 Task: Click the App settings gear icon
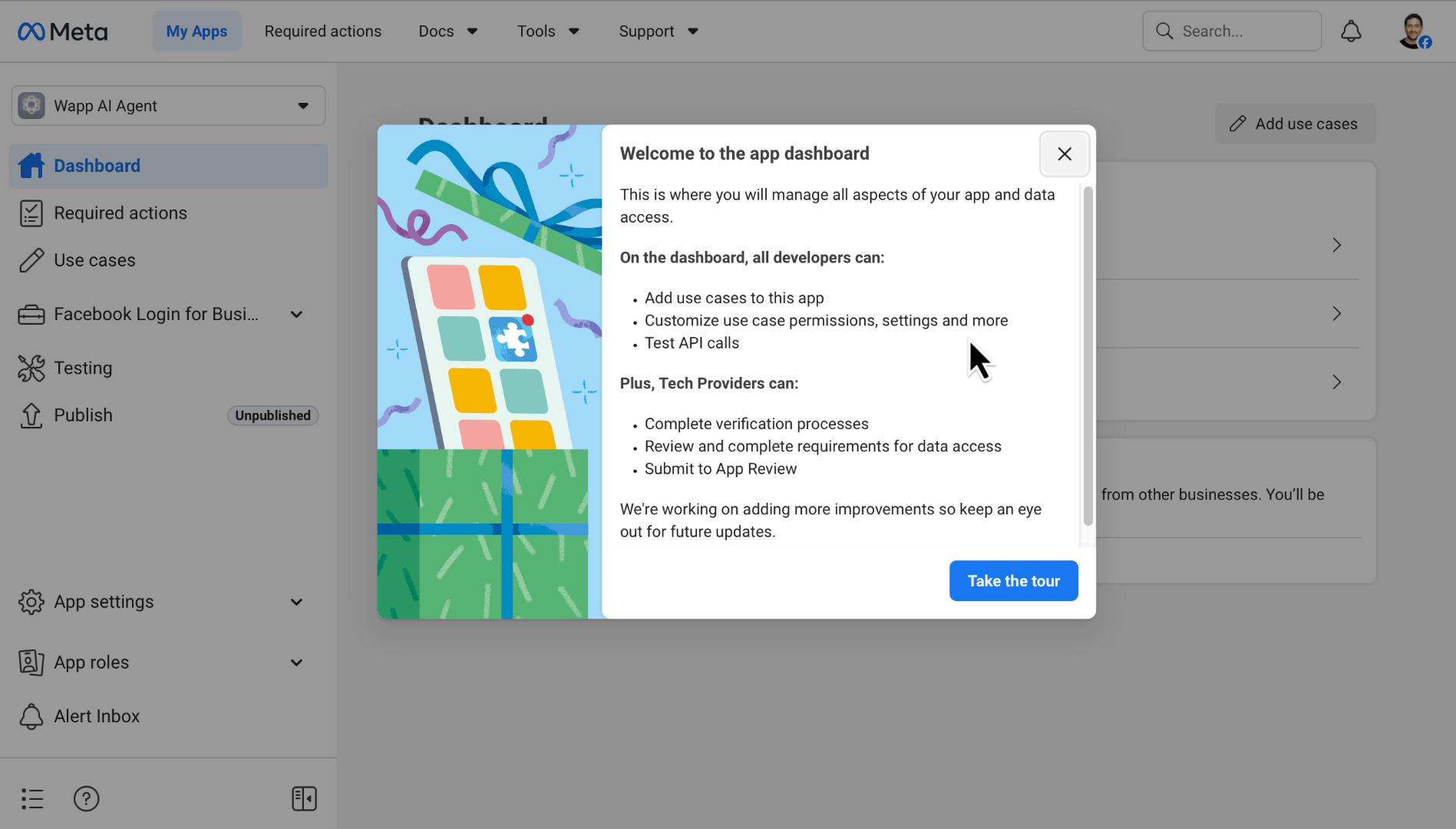pos(31,602)
